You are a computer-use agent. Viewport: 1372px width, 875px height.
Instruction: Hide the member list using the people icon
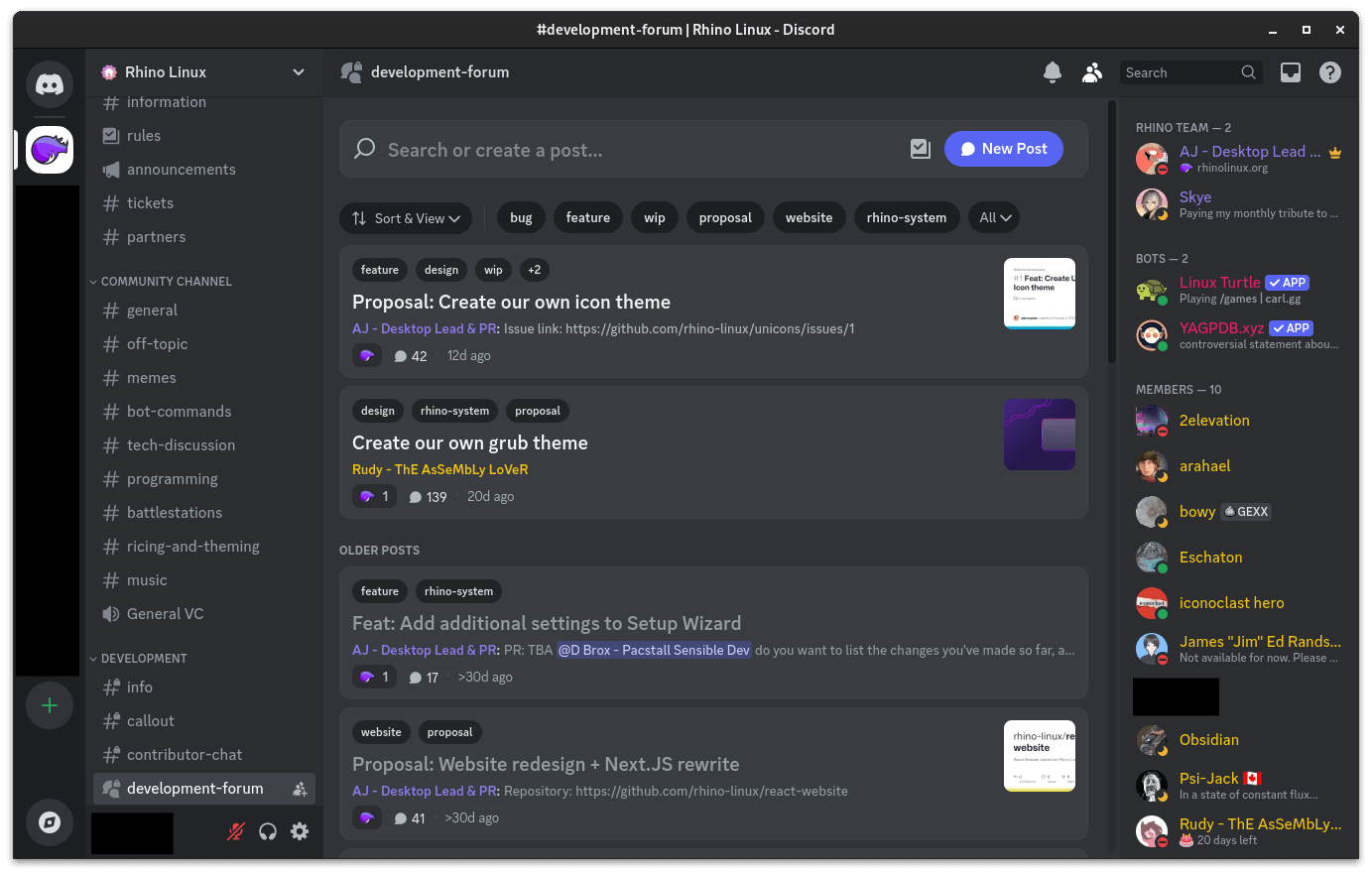click(x=1091, y=71)
